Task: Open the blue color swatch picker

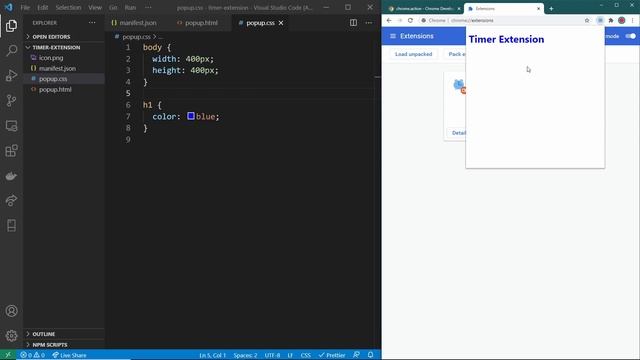Action: click(x=191, y=116)
